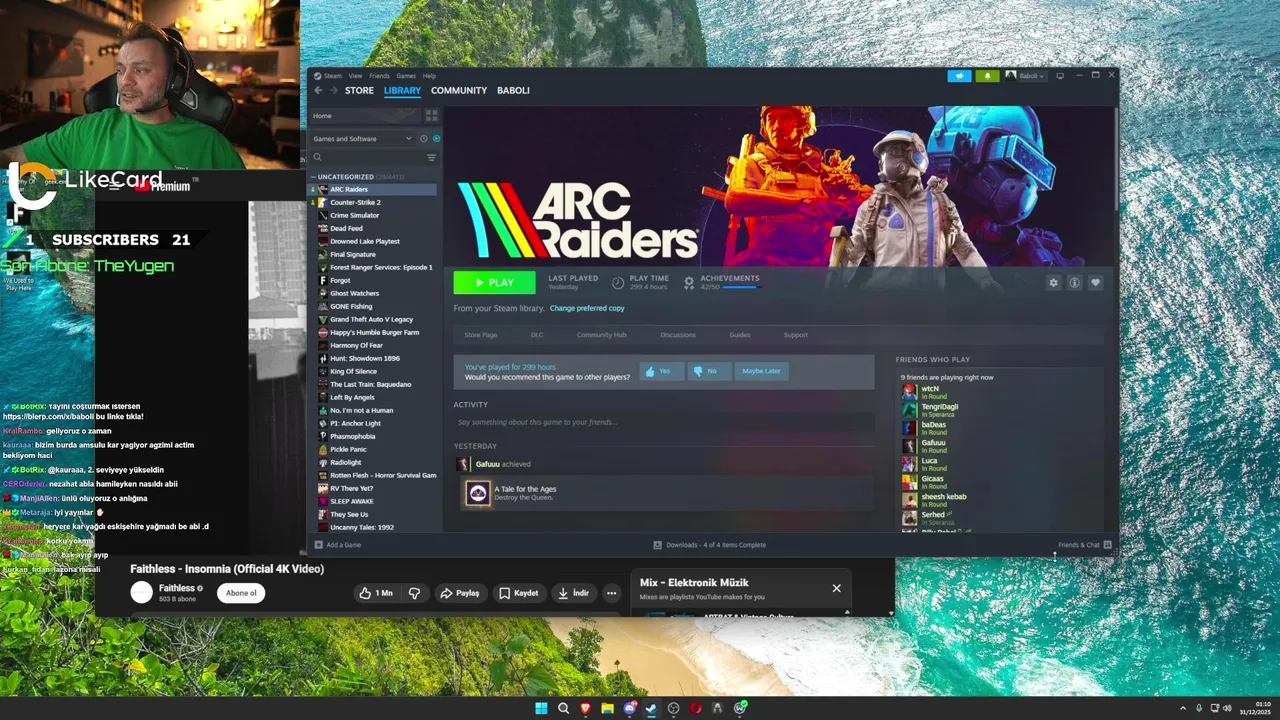
Task: Click YouTube Paylaş share button
Action: [x=459, y=593]
